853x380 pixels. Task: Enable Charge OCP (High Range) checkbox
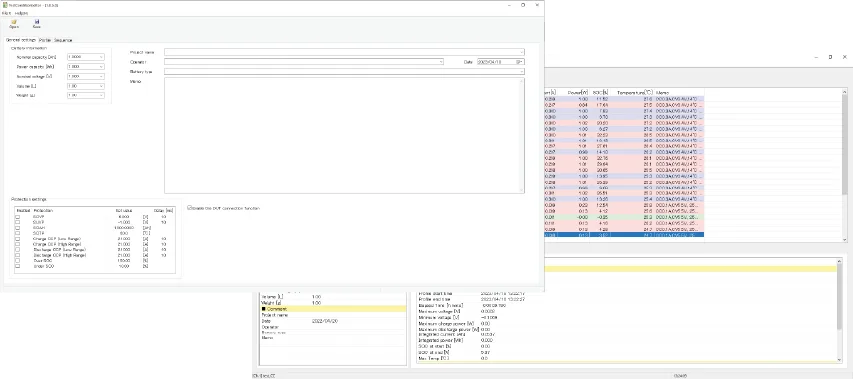(17, 244)
